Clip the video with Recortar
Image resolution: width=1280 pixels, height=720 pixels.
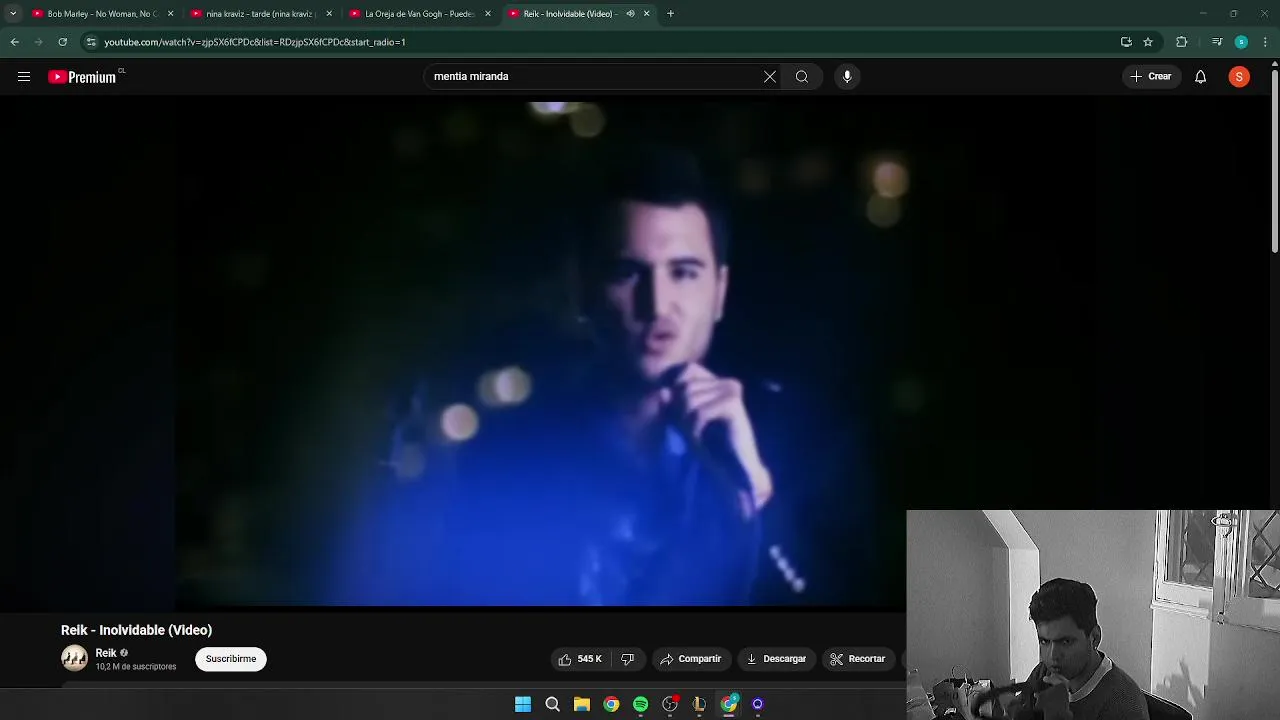point(857,659)
